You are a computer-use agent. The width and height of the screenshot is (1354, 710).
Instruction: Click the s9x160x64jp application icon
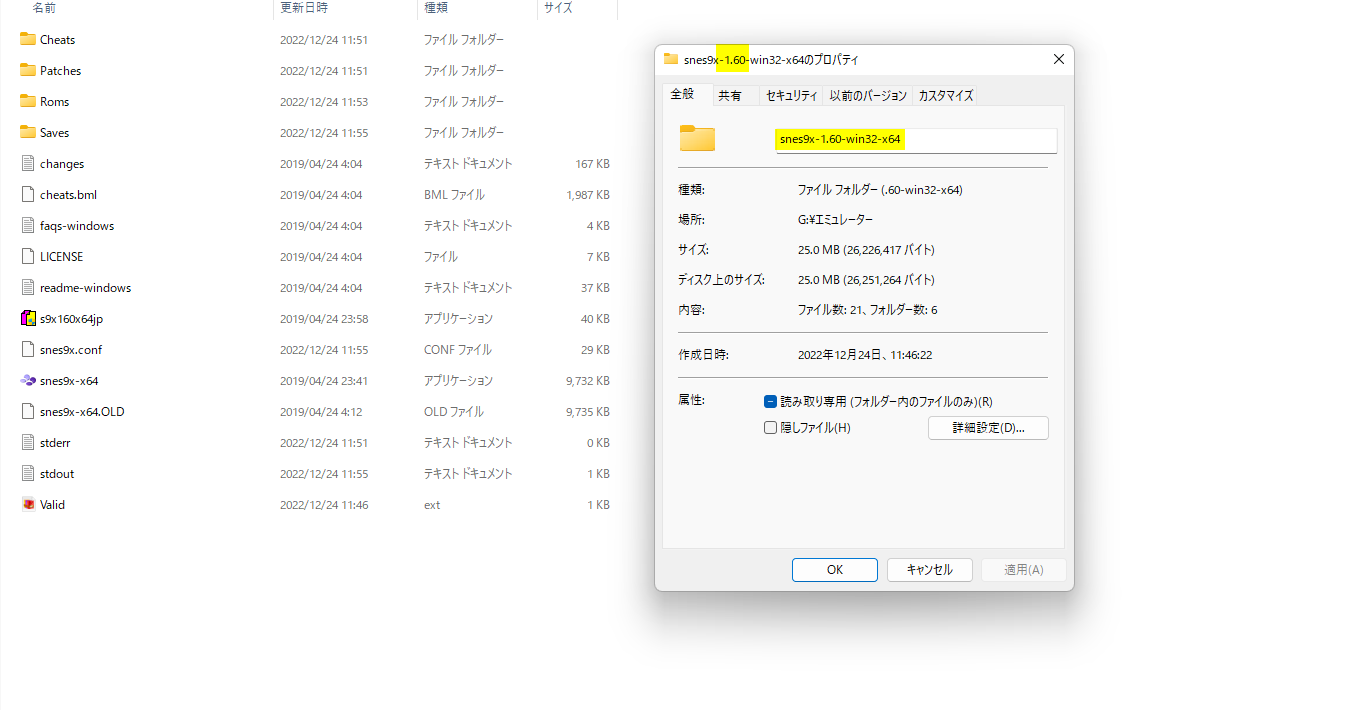pos(28,319)
